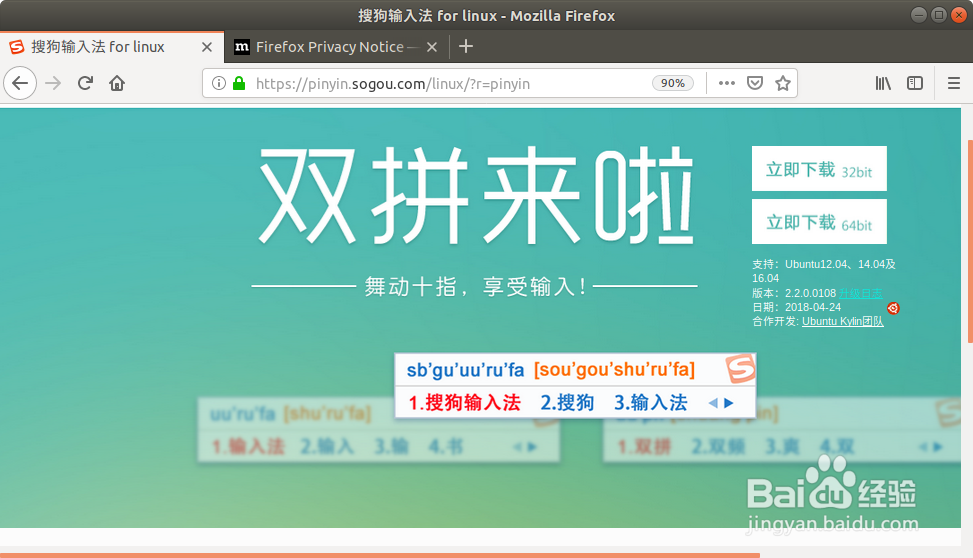Screen dimensions: 973x558
Task: Click the green secure connection padlock
Action: (239, 83)
